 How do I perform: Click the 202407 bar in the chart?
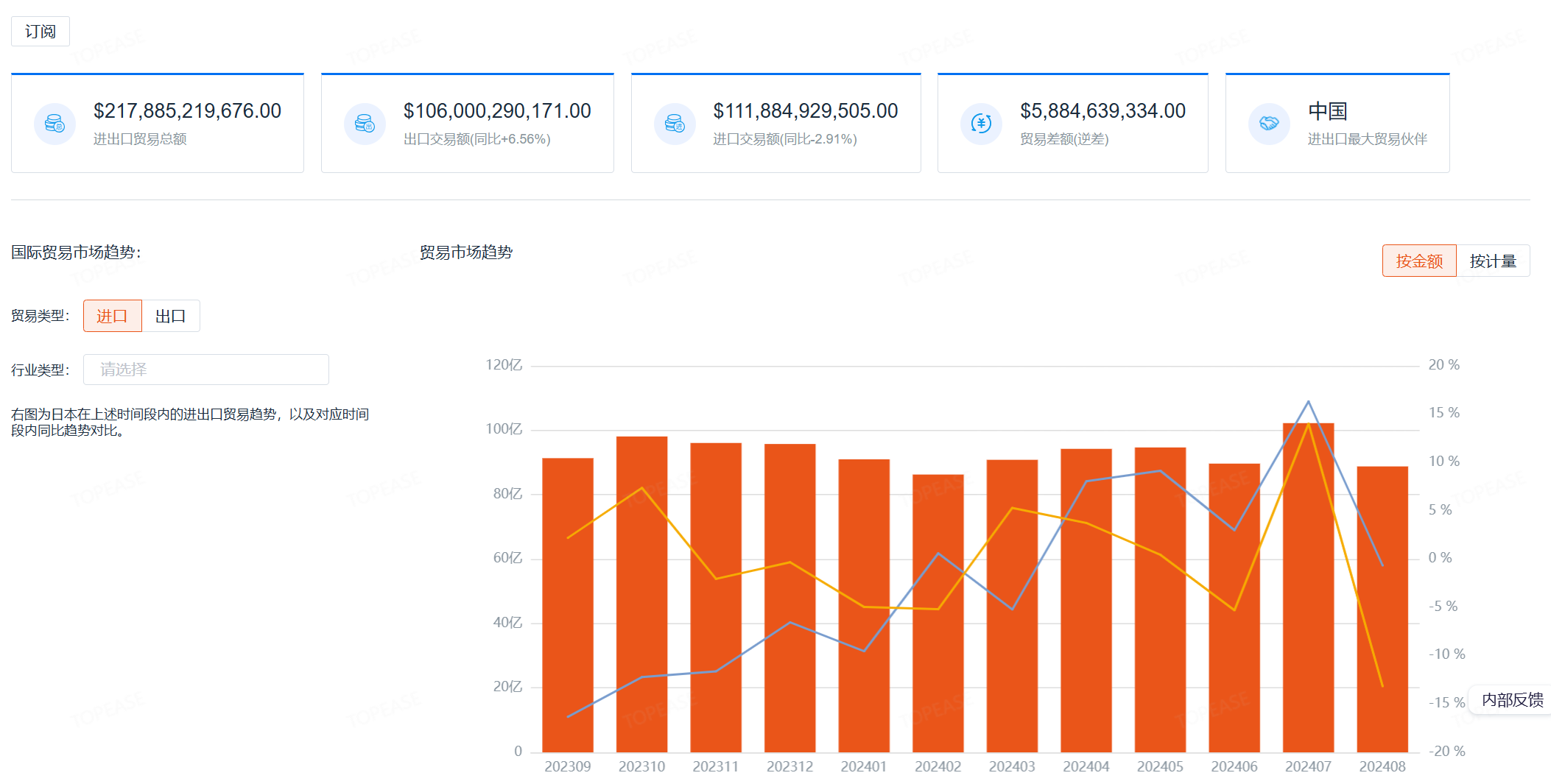1308,589
